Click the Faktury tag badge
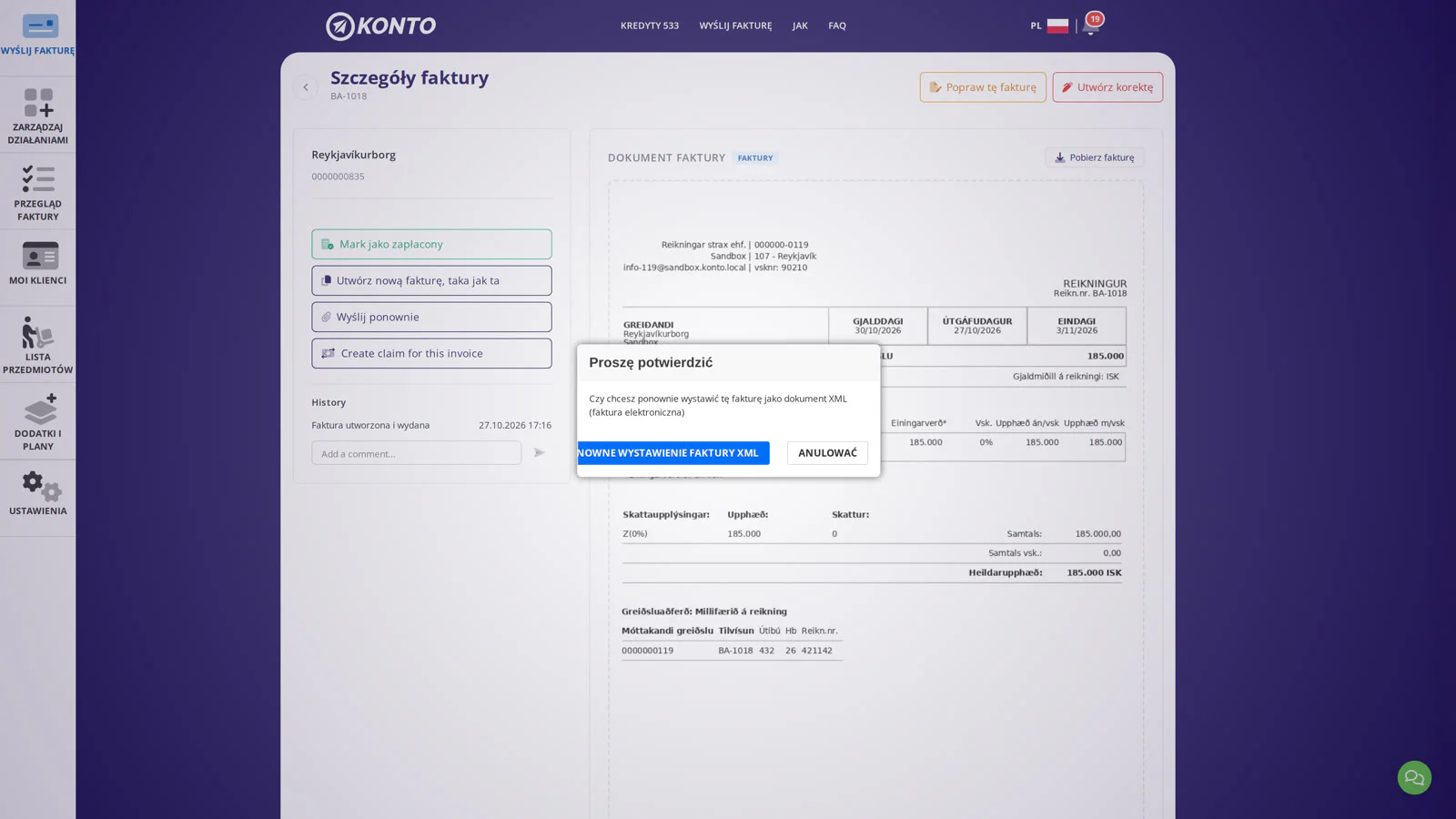Viewport: 1456px width, 819px height. point(755,158)
